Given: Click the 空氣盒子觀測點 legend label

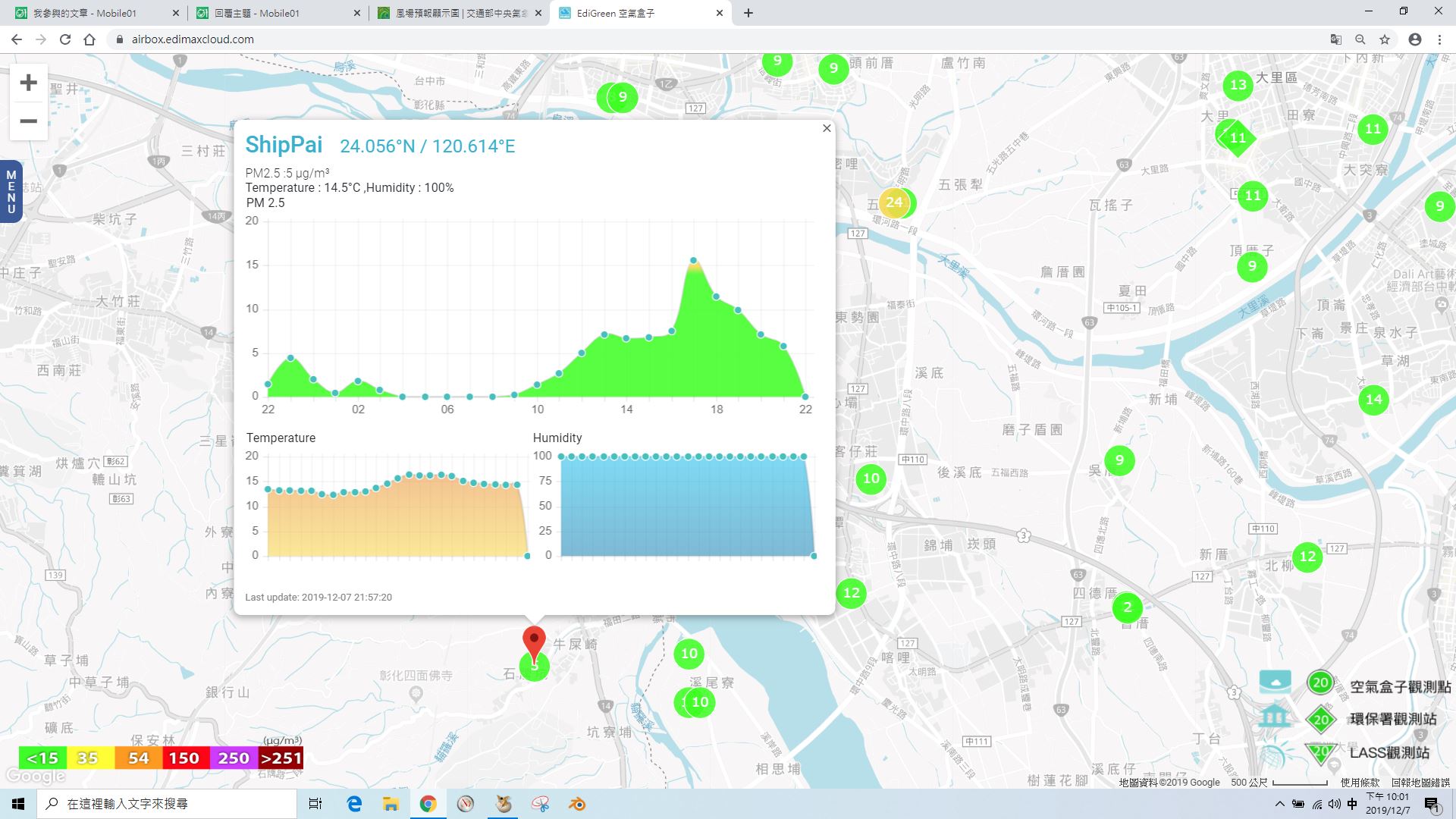Looking at the screenshot, I should 1400,686.
